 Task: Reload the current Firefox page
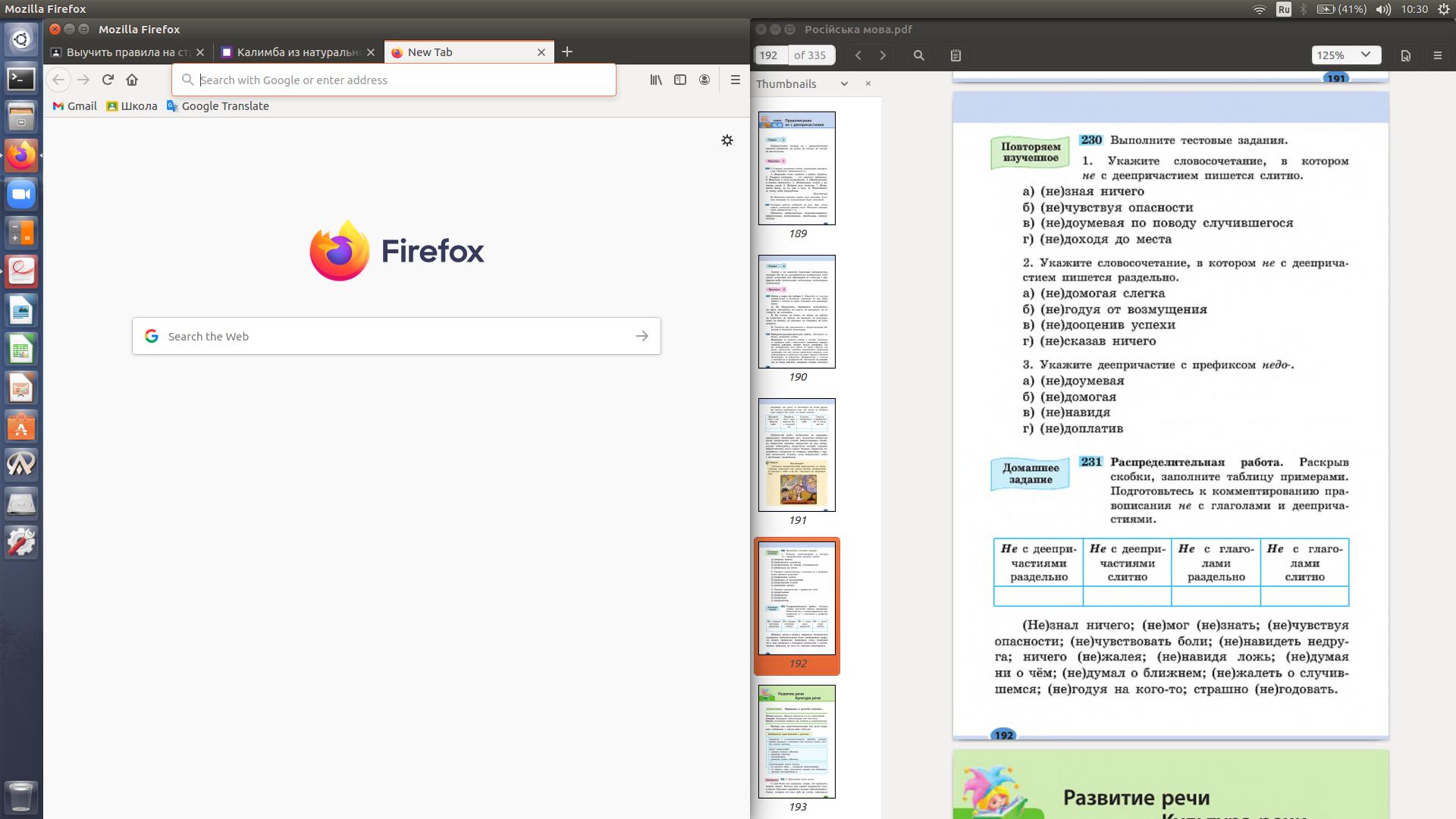[108, 80]
